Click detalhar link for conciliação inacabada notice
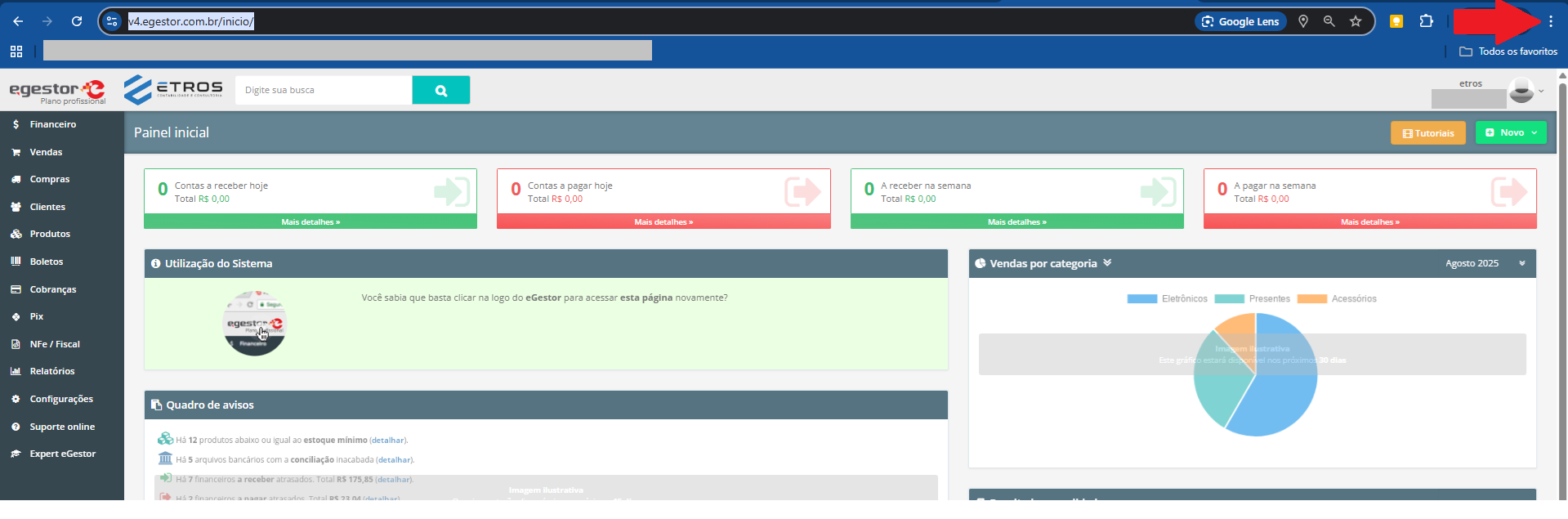Viewport: 1568px width, 519px height. tap(394, 460)
